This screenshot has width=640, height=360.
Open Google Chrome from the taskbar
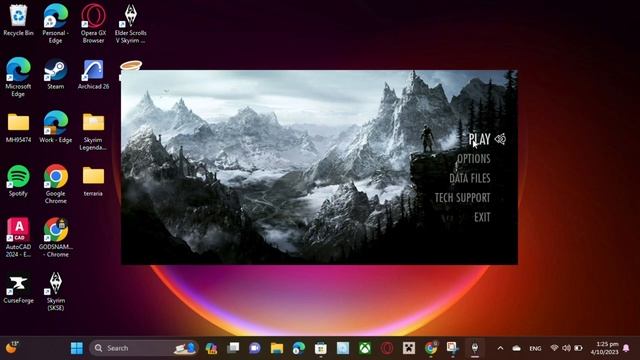[431, 348]
